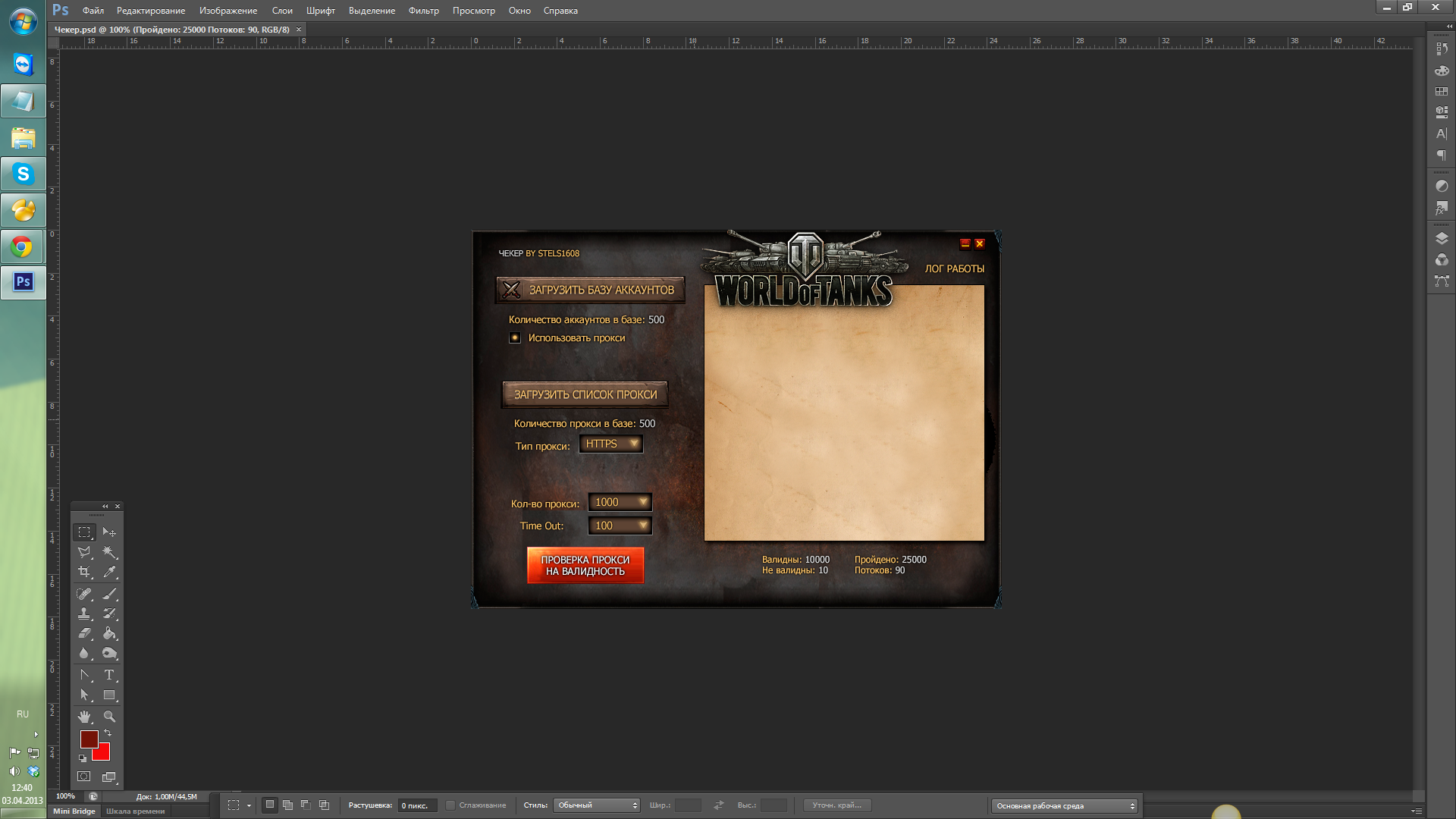Choose the Polygonal Lasso tool
Image resolution: width=1456 pixels, height=819 pixels.
pyautogui.click(x=84, y=552)
